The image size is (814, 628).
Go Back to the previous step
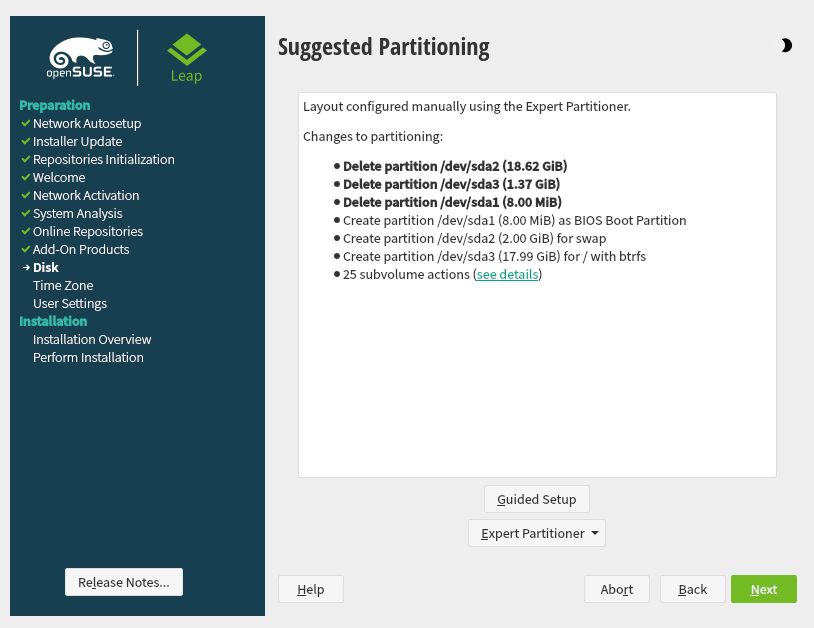point(692,589)
